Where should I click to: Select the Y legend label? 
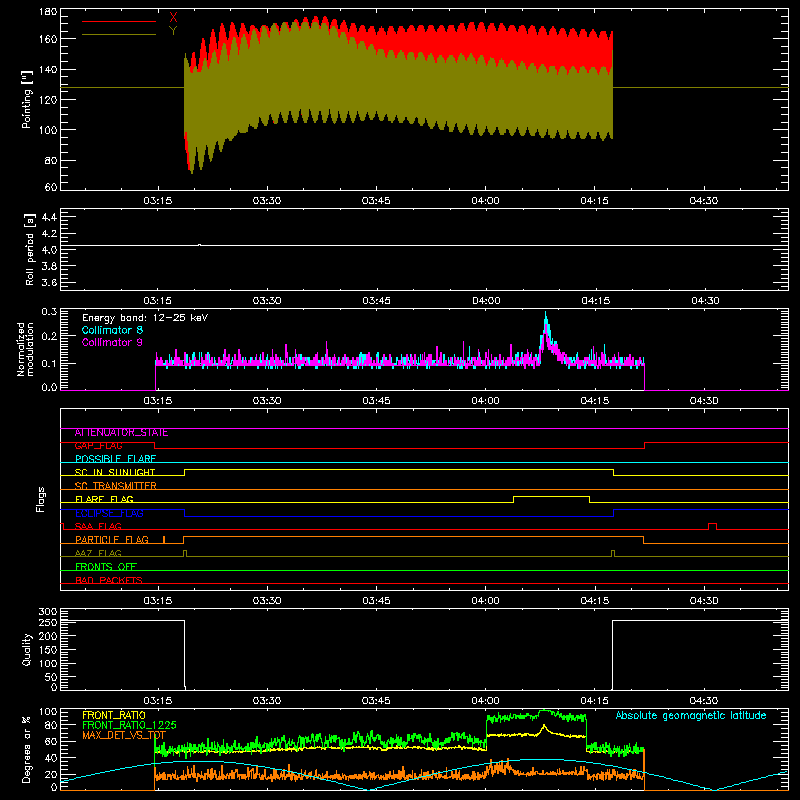coord(173,31)
